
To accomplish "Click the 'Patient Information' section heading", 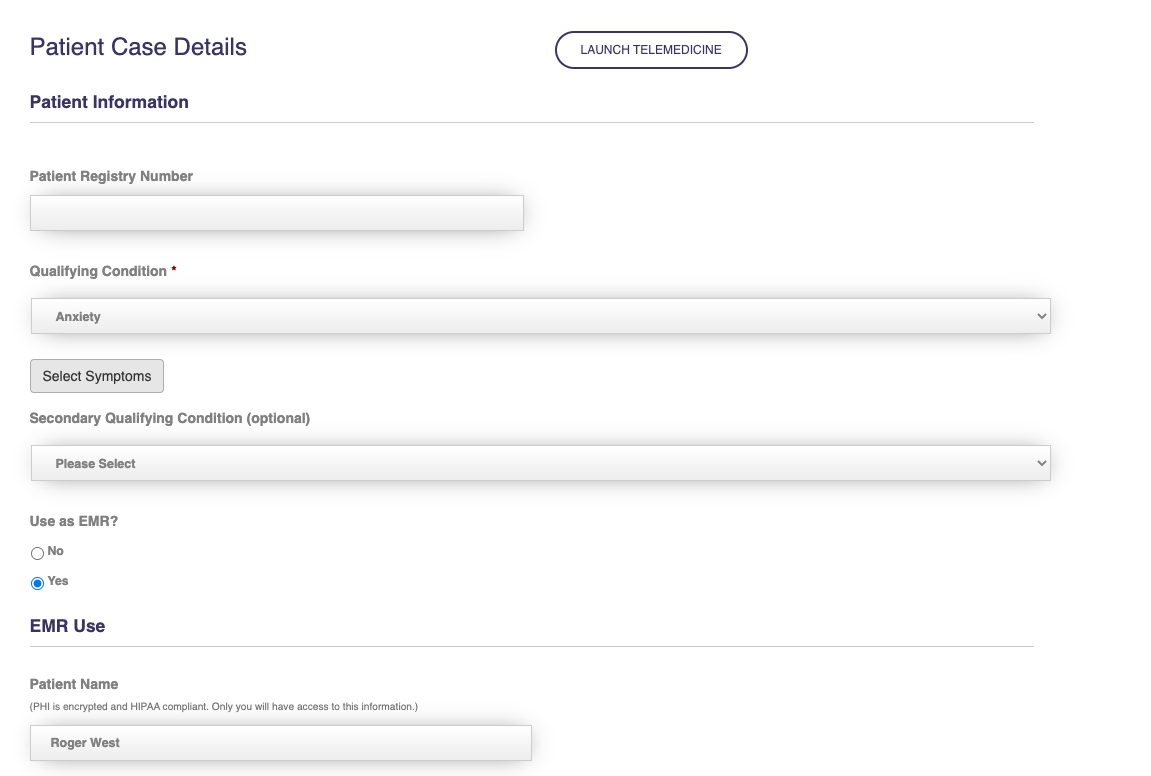I will pyautogui.click(x=109, y=102).
